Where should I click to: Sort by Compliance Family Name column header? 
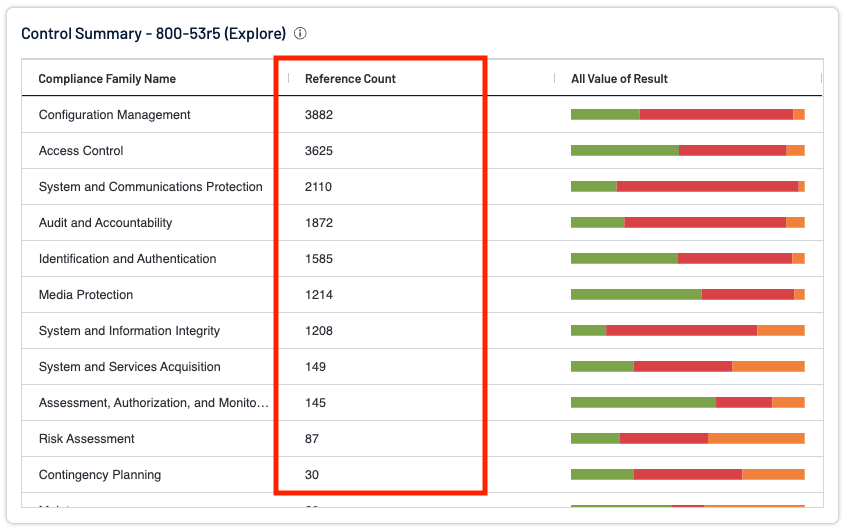pos(107,79)
